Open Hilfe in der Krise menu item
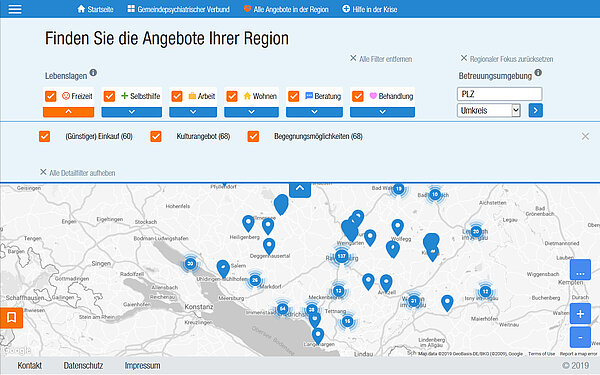 point(370,9)
